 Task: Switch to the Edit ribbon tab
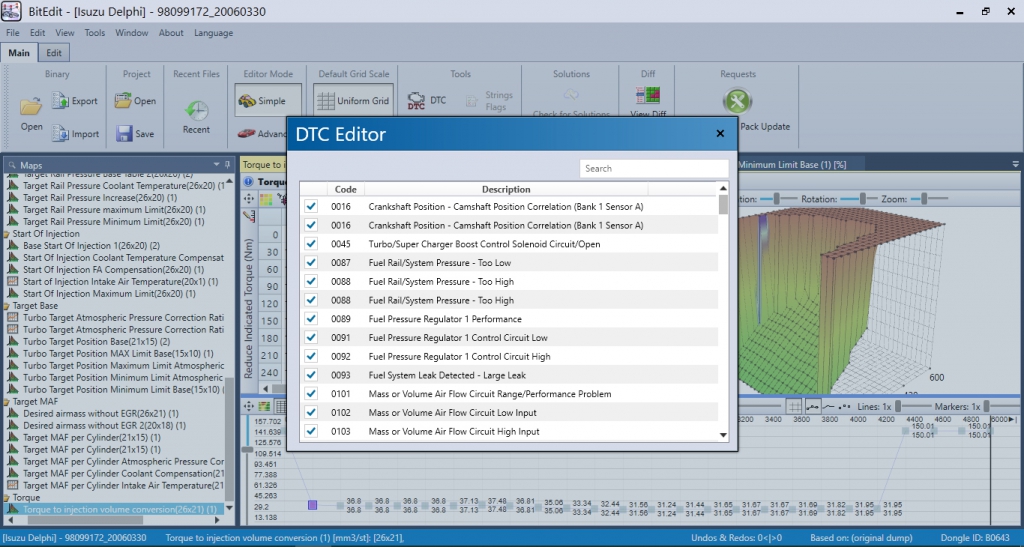[54, 53]
